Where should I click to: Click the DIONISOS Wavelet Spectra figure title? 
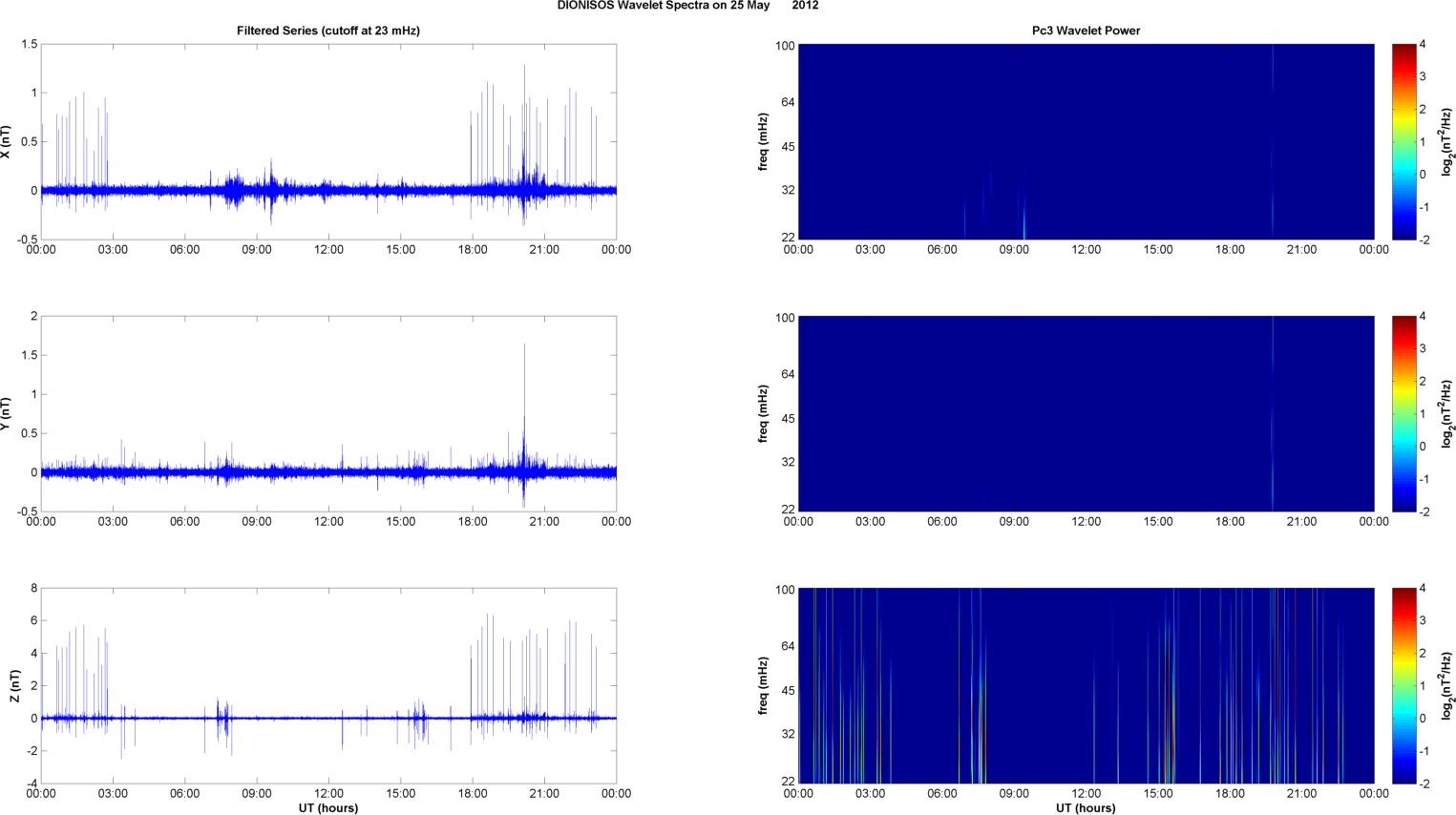tap(687, 6)
